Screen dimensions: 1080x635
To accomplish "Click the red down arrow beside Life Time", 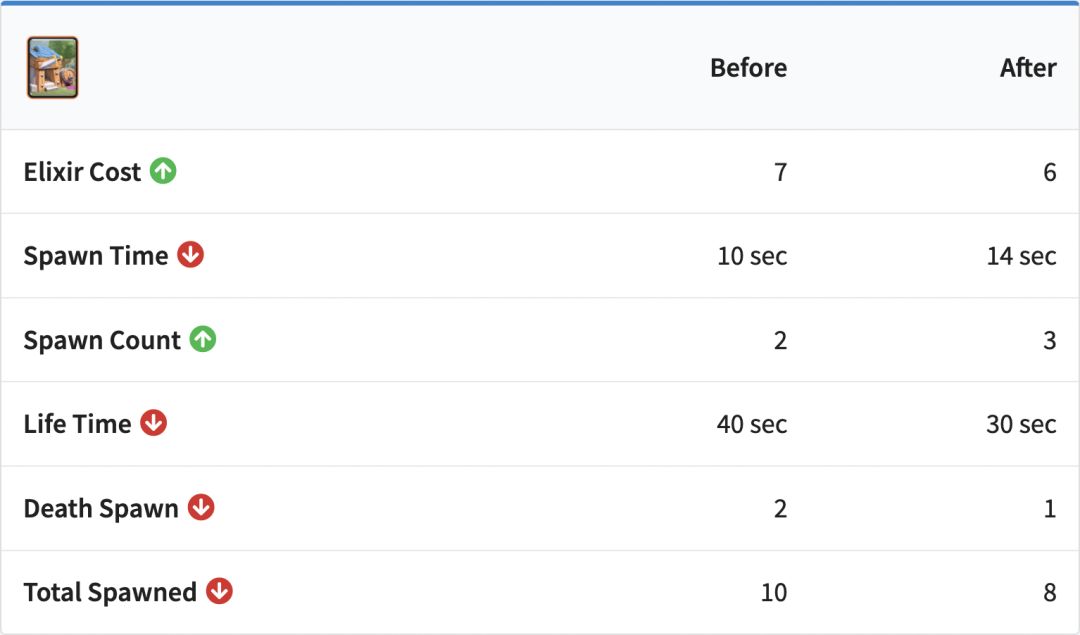I will 153,423.
